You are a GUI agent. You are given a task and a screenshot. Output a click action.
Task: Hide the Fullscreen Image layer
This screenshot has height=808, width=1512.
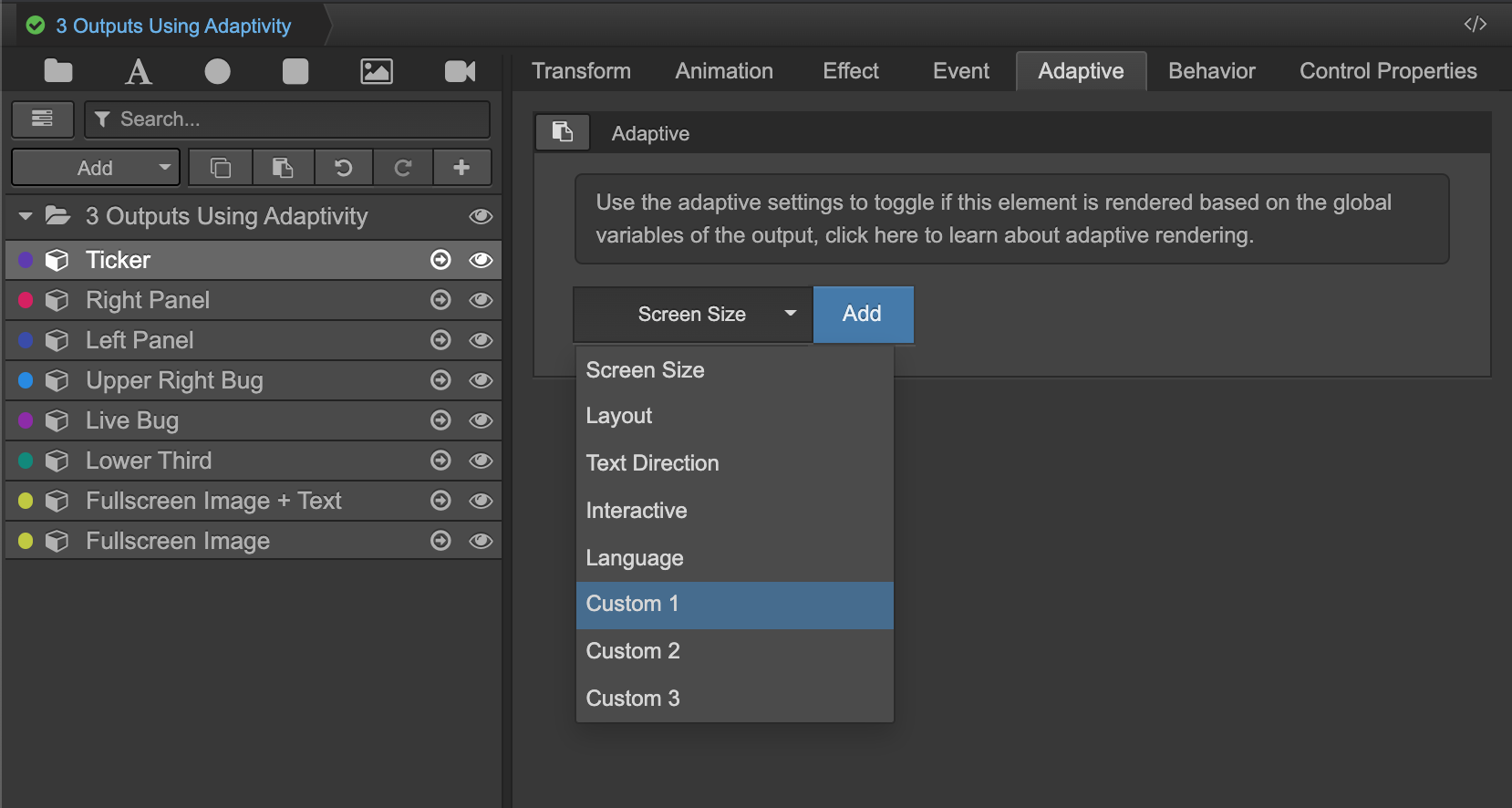(x=481, y=541)
